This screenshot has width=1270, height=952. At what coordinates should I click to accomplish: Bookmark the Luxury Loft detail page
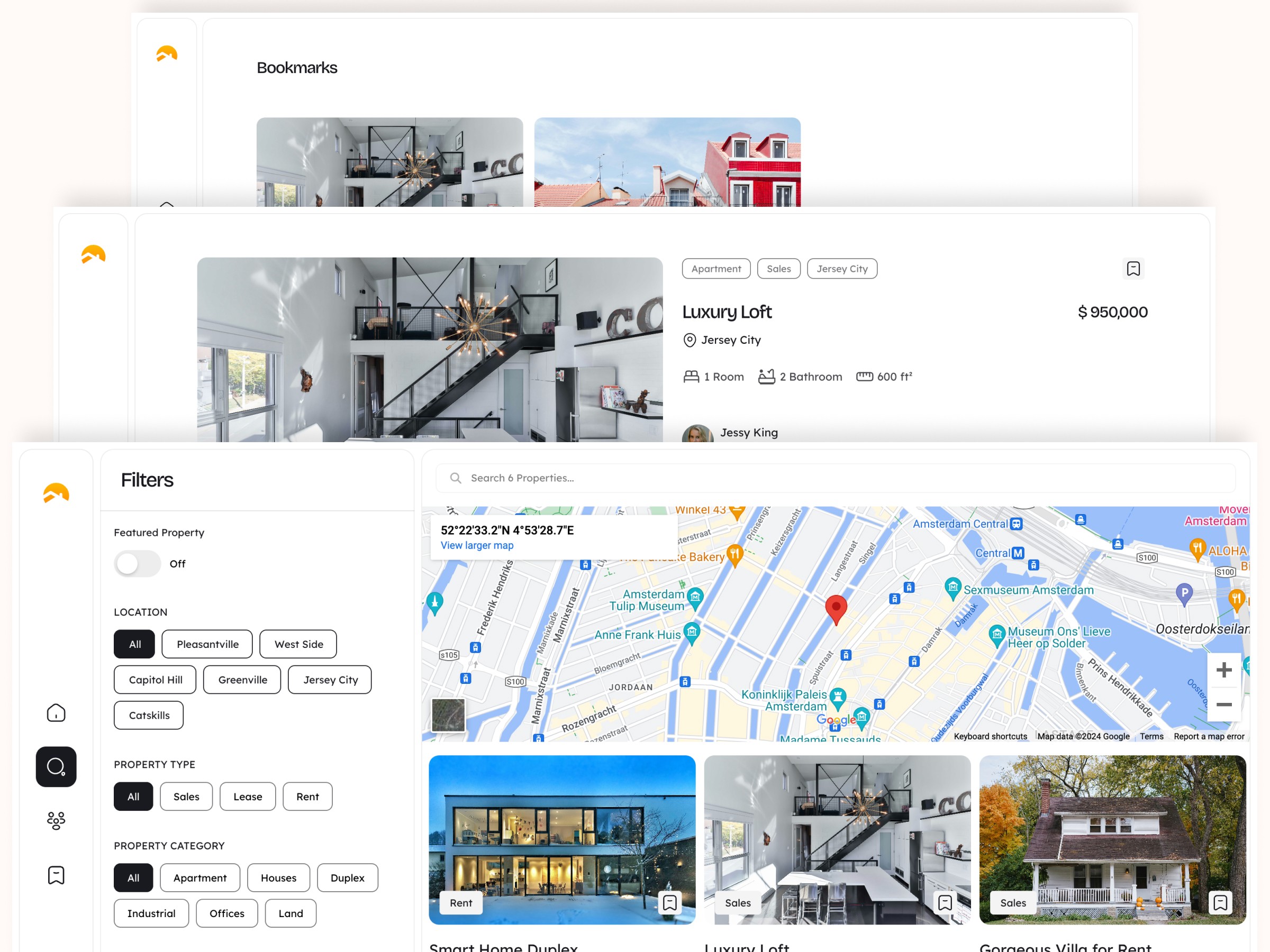1133,268
